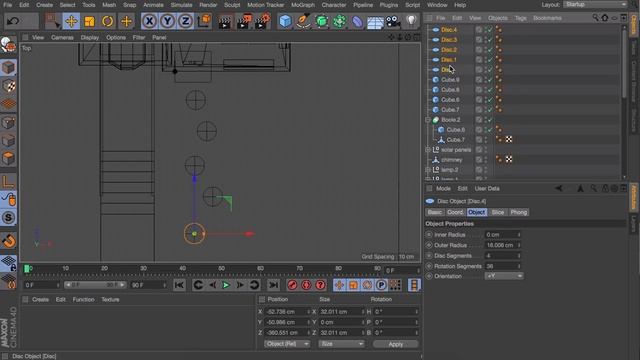
Task: Switch to the Coord tab
Action: tap(455, 212)
